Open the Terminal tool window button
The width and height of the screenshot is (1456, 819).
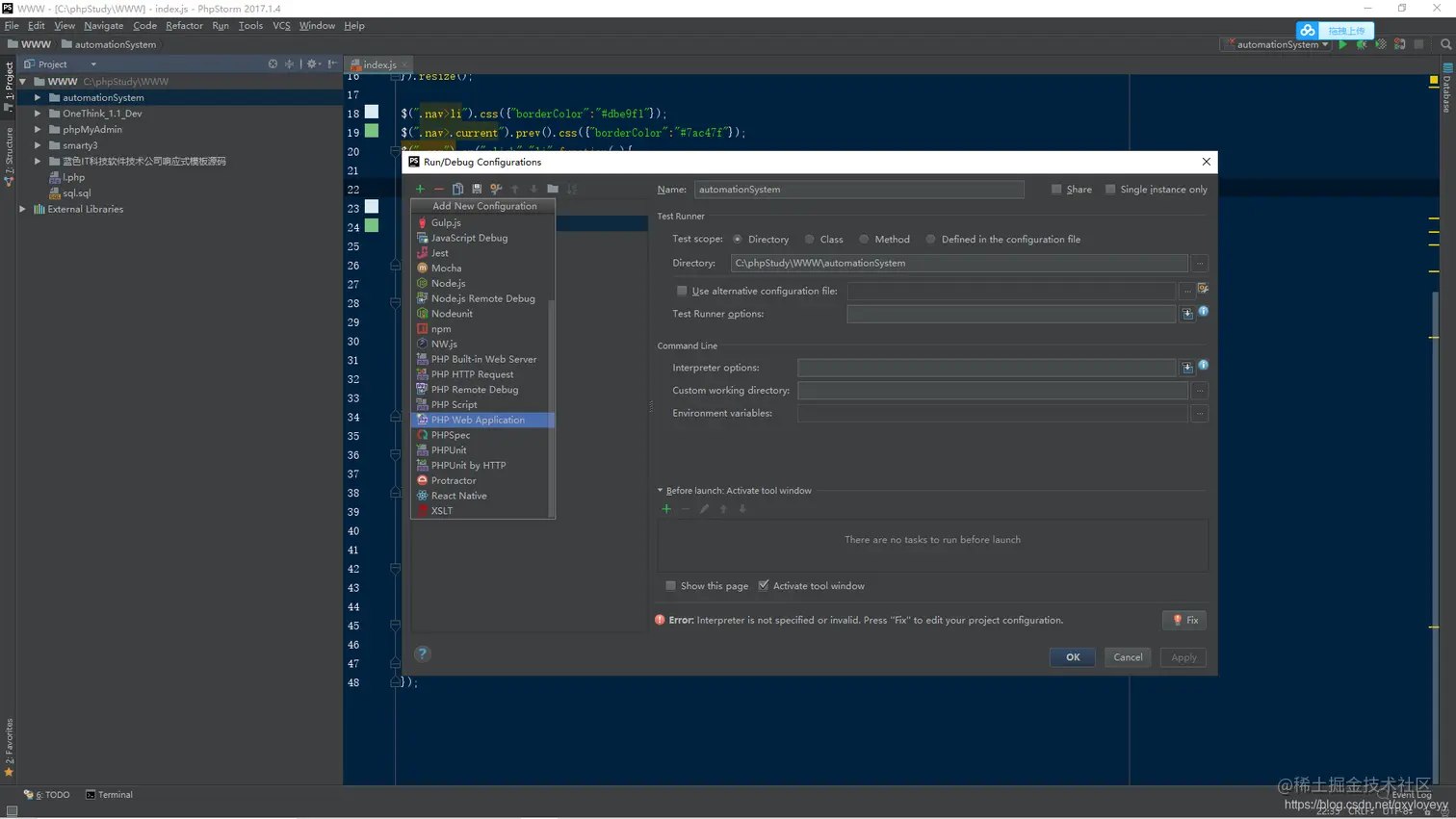[109, 795]
